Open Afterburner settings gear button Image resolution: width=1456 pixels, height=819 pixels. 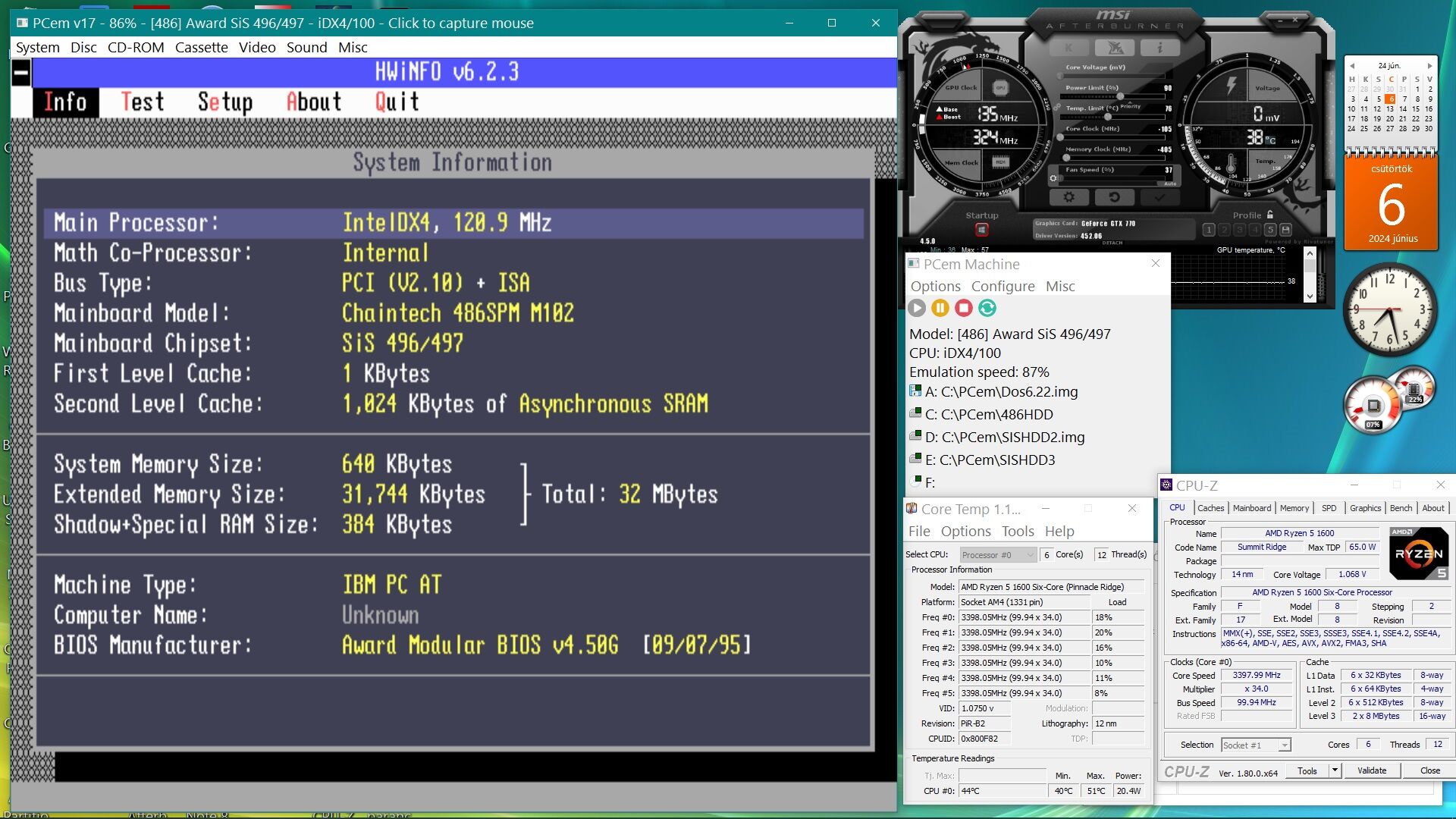point(1069,197)
